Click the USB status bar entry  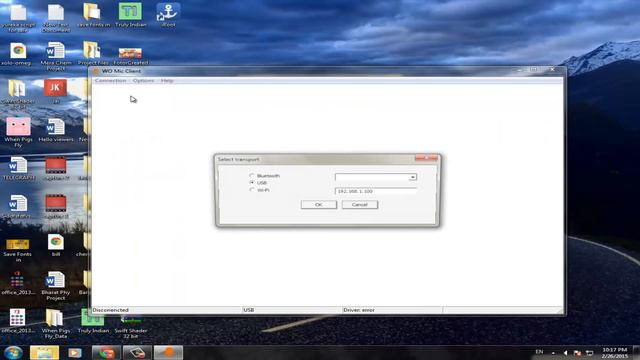point(249,310)
